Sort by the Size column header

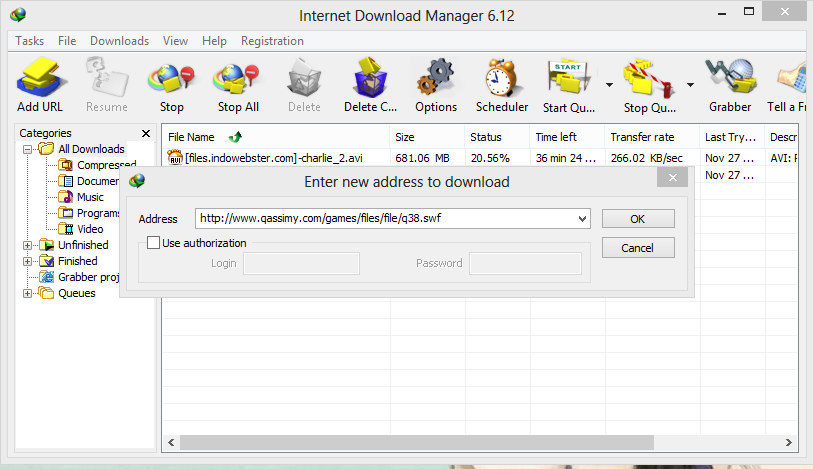[x=427, y=137]
